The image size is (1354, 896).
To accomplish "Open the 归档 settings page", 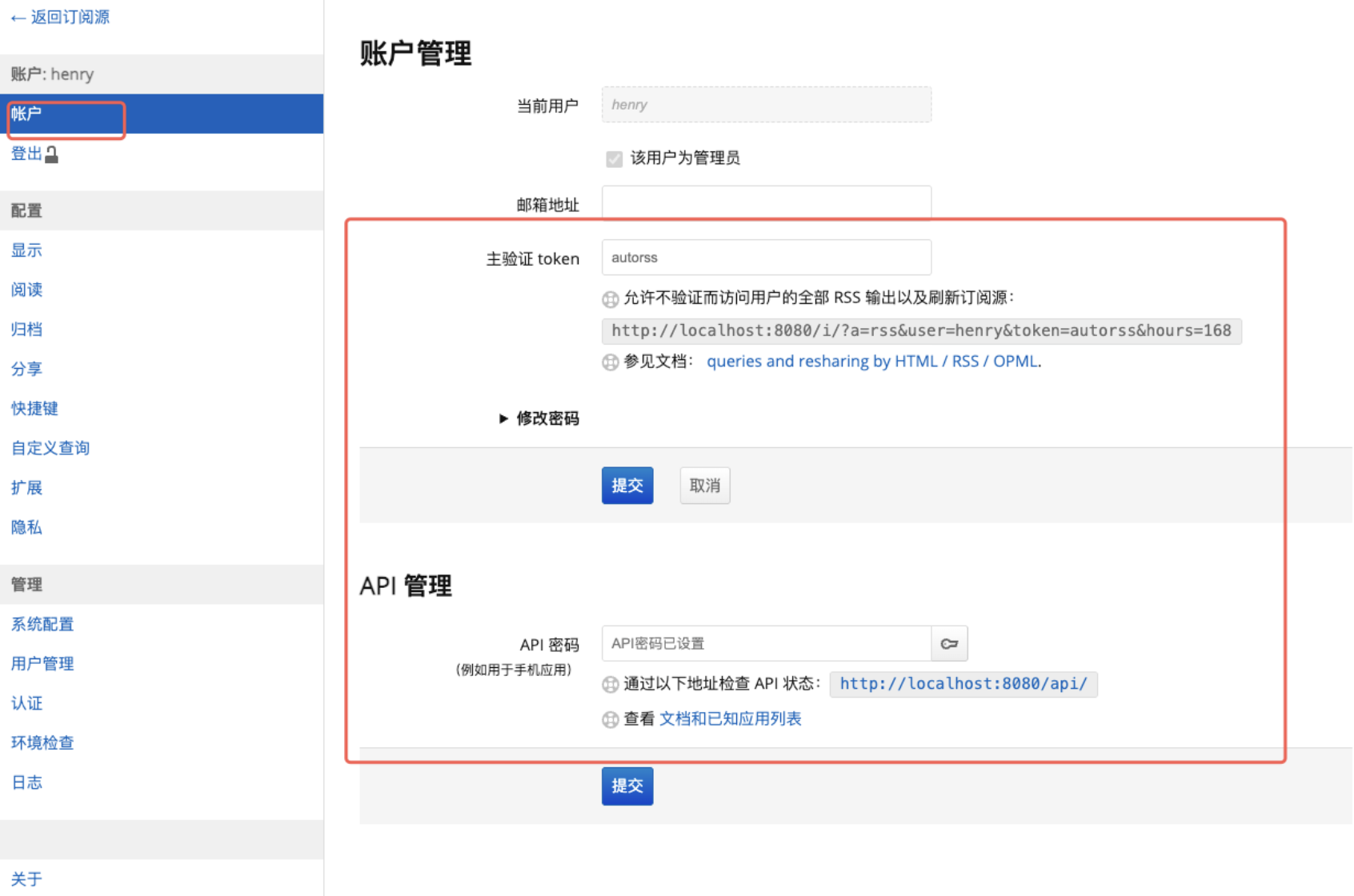I will coord(26,329).
